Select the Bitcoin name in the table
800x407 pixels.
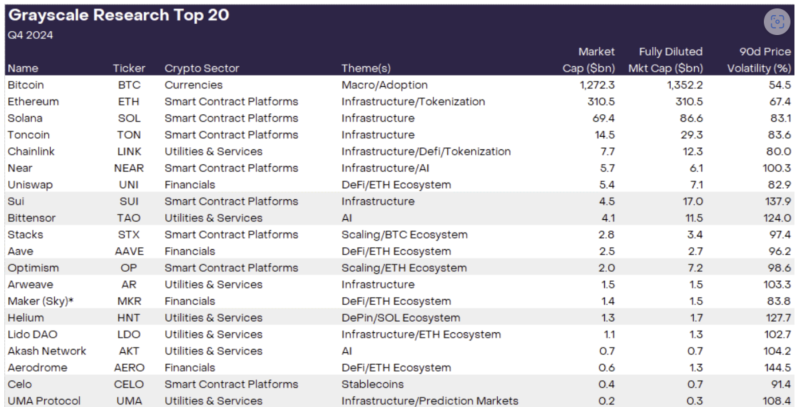(26, 85)
